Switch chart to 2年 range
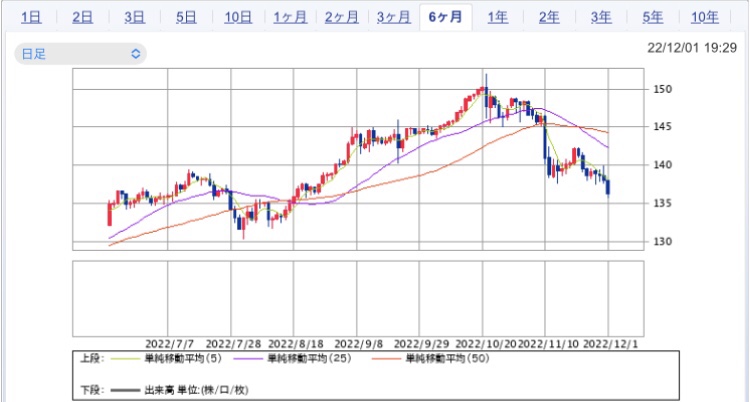The image size is (750, 402). click(x=549, y=18)
